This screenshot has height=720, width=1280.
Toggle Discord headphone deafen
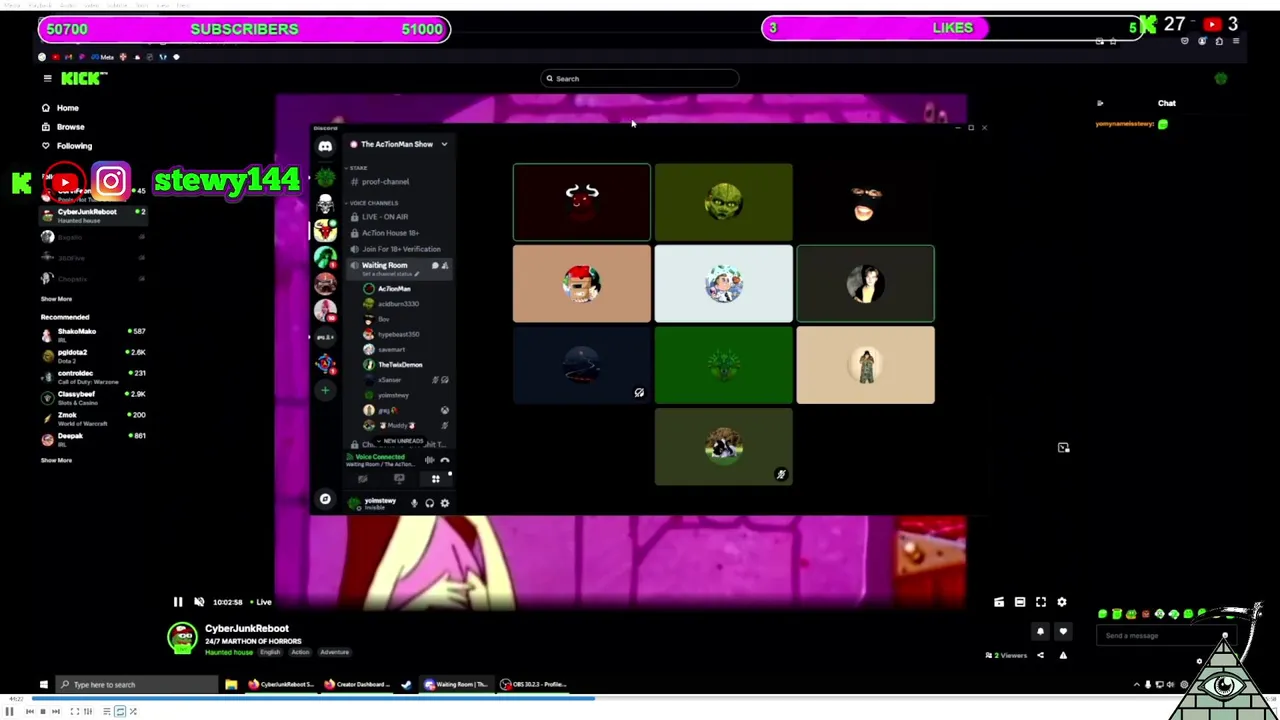point(429,503)
